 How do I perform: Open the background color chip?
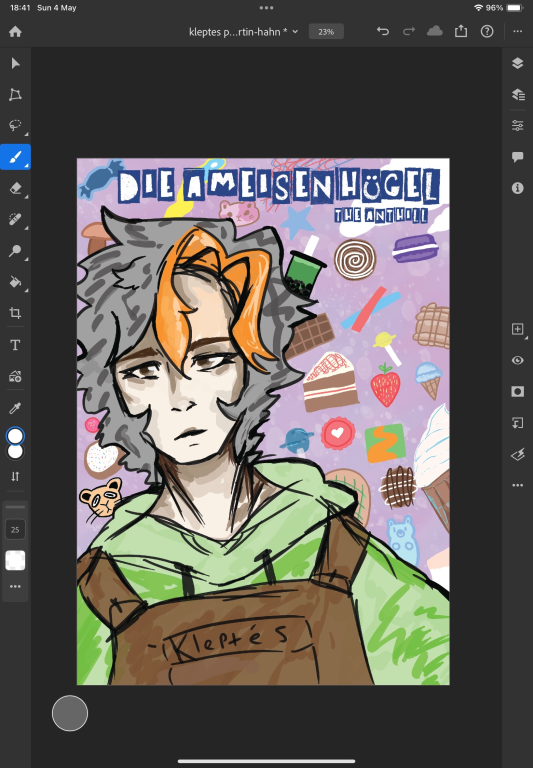(15, 452)
